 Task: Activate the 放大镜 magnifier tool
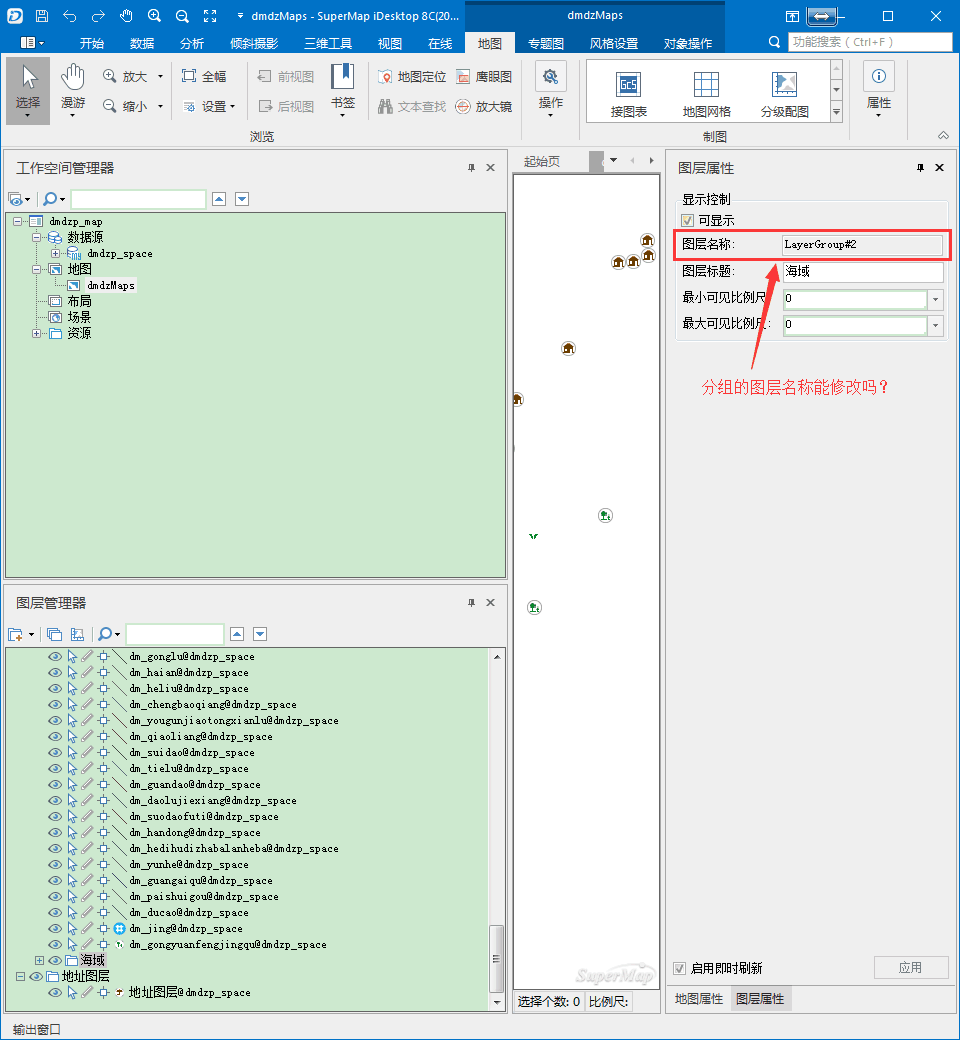pyautogui.click(x=484, y=106)
